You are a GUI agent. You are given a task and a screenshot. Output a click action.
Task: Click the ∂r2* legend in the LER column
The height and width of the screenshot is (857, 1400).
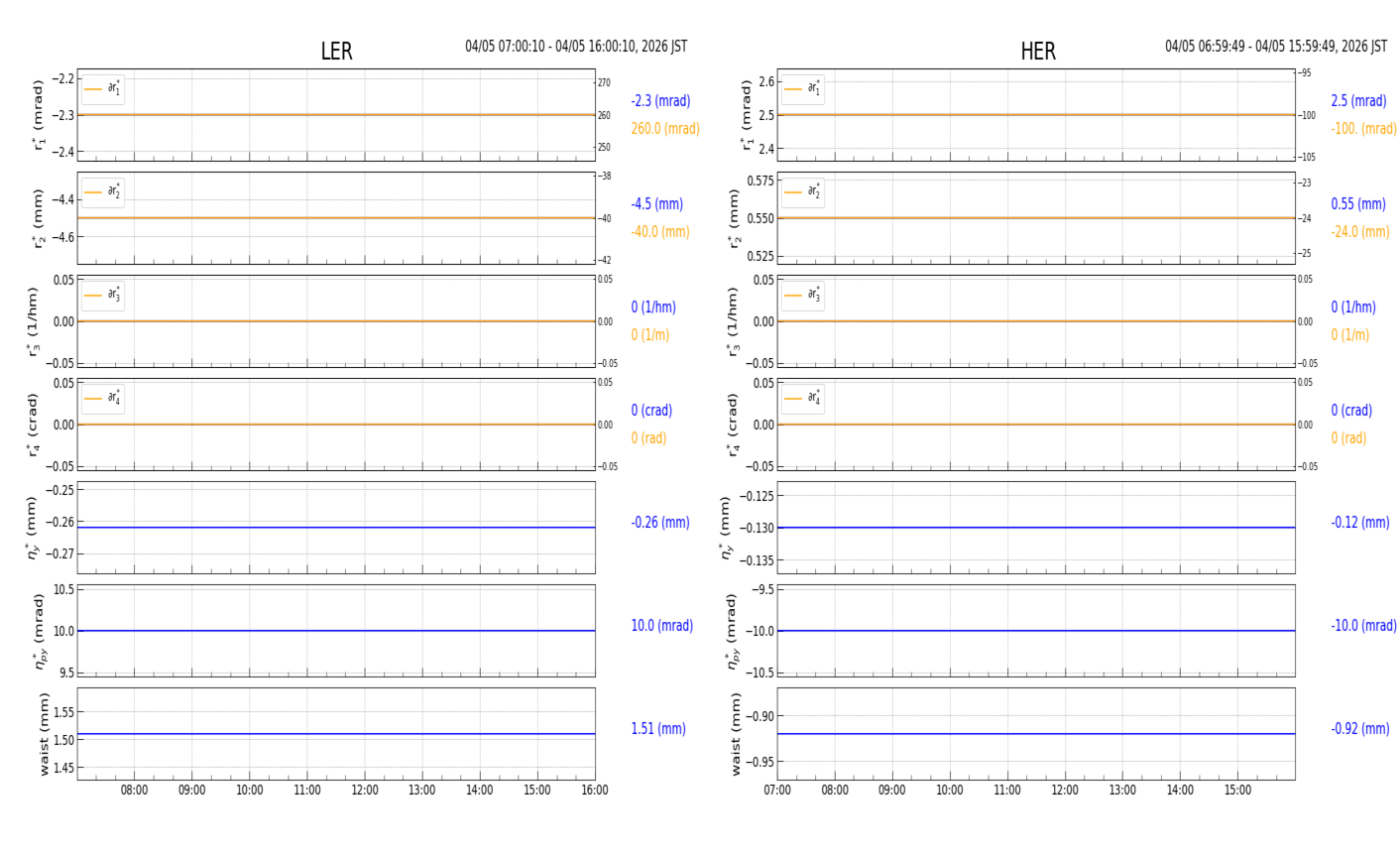coord(103,192)
